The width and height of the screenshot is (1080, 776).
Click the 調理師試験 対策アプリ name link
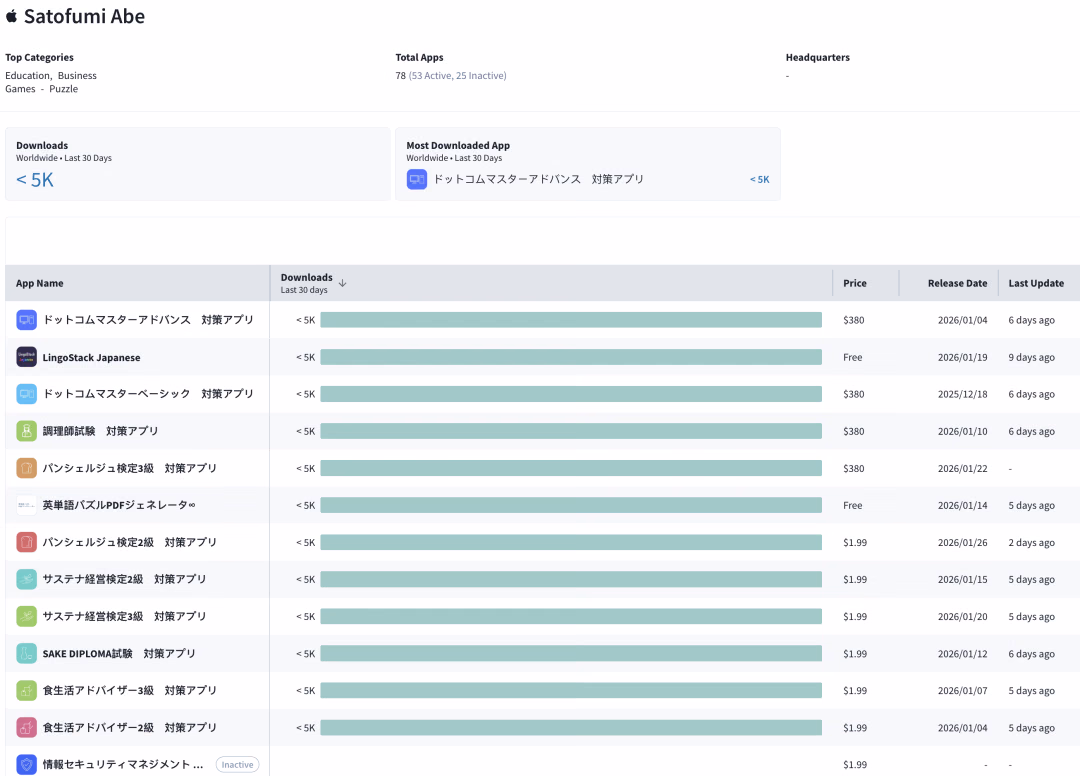[101, 431]
